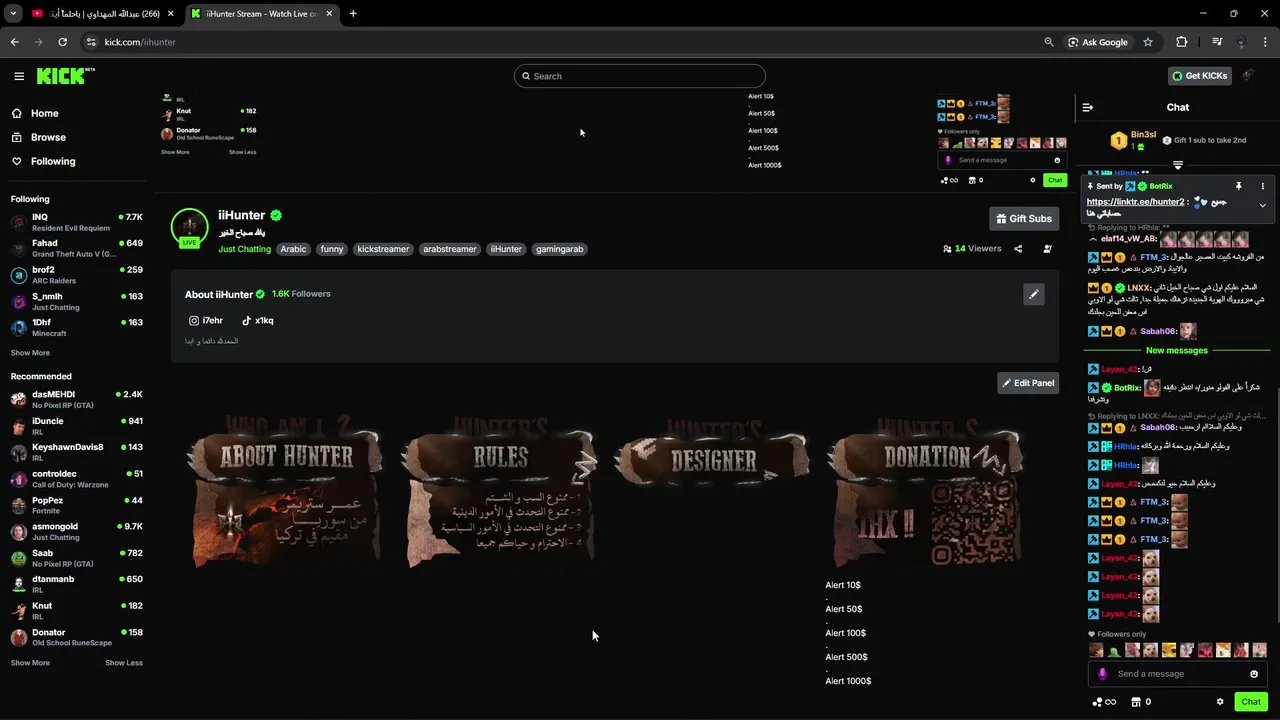
Task: Click the Arabic tag
Action: pyautogui.click(x=293, y=249)
